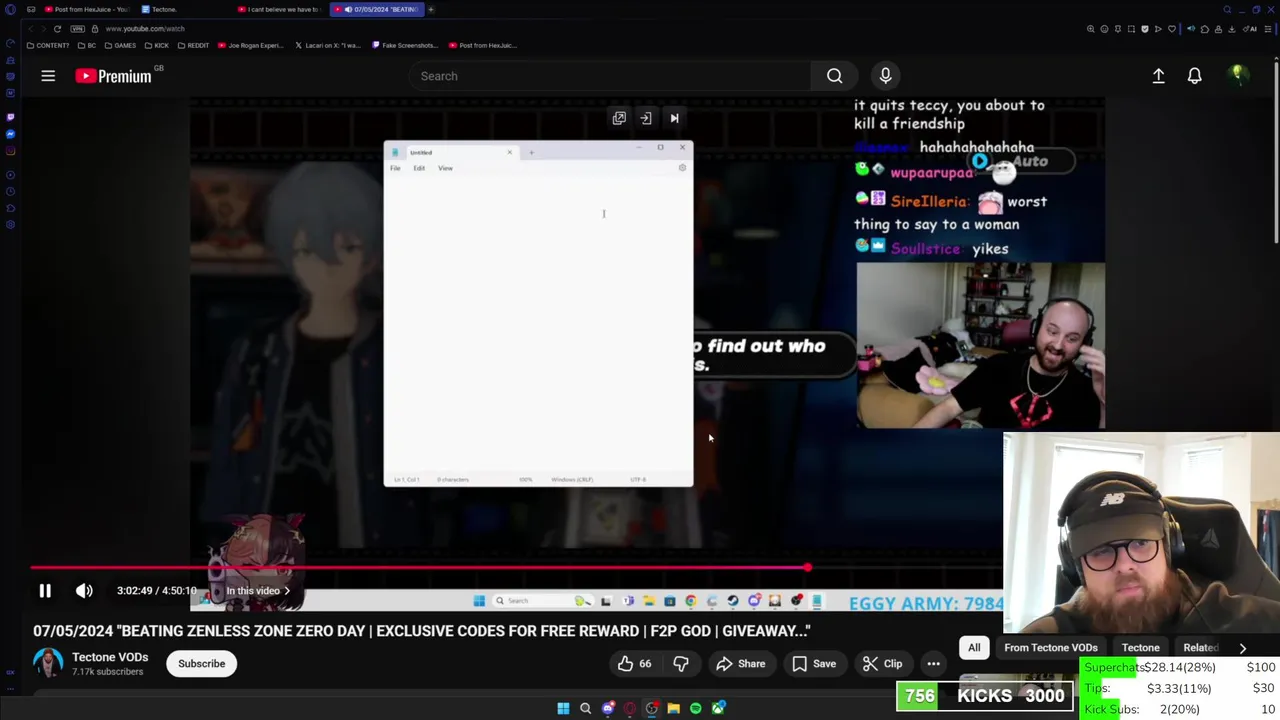Viewport: 1280px width, 720px height.
Task: Open the YouTube guide hamburger menu
Action: click(47, 76)
